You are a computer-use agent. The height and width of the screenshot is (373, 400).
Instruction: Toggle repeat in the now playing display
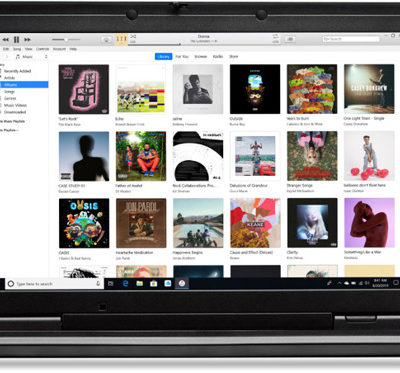(275, 36)
